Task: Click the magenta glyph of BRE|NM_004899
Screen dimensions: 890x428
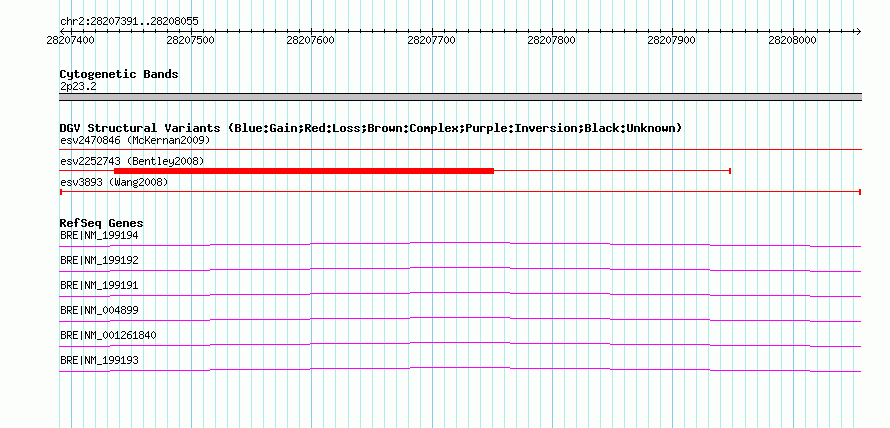Action: [460, 319]
